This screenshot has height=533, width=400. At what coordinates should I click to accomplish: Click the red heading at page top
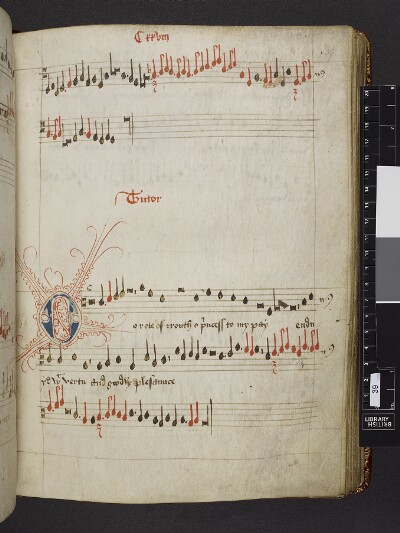point(151,37)
